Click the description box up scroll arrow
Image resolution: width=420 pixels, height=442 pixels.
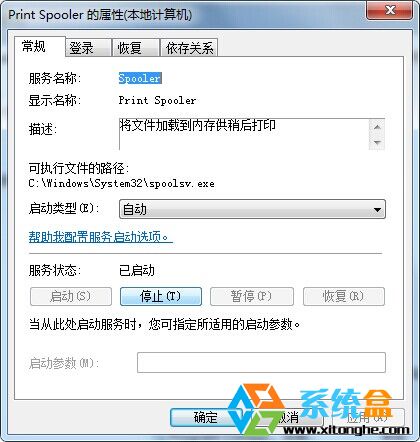377,127
